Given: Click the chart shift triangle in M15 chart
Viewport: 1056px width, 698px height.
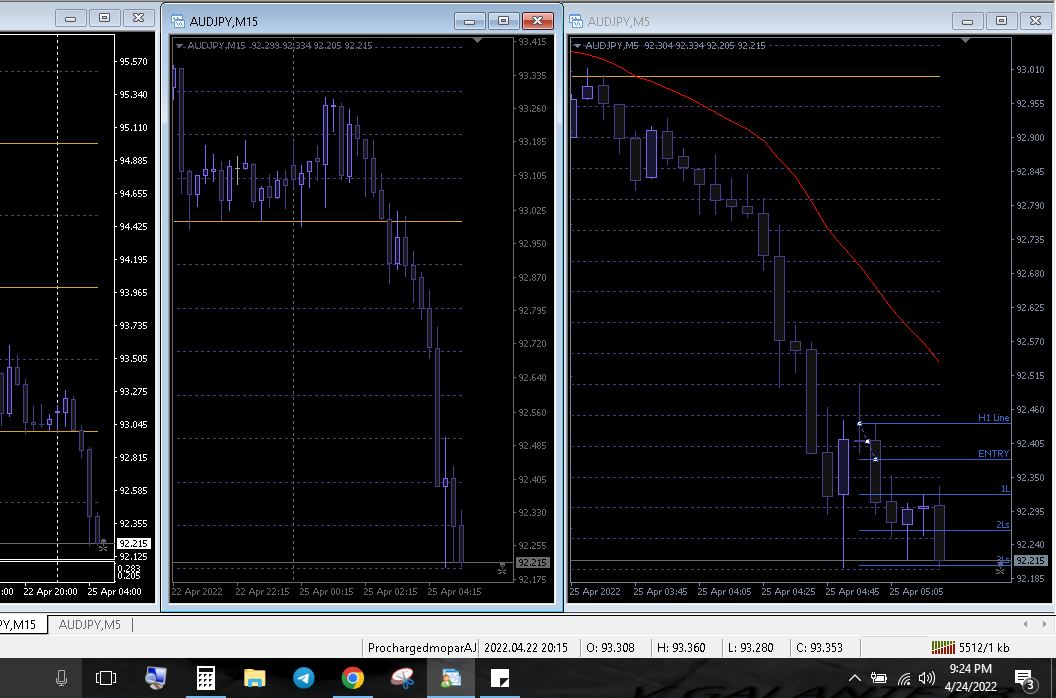Looking at the screenshot, I should point(477,41).
